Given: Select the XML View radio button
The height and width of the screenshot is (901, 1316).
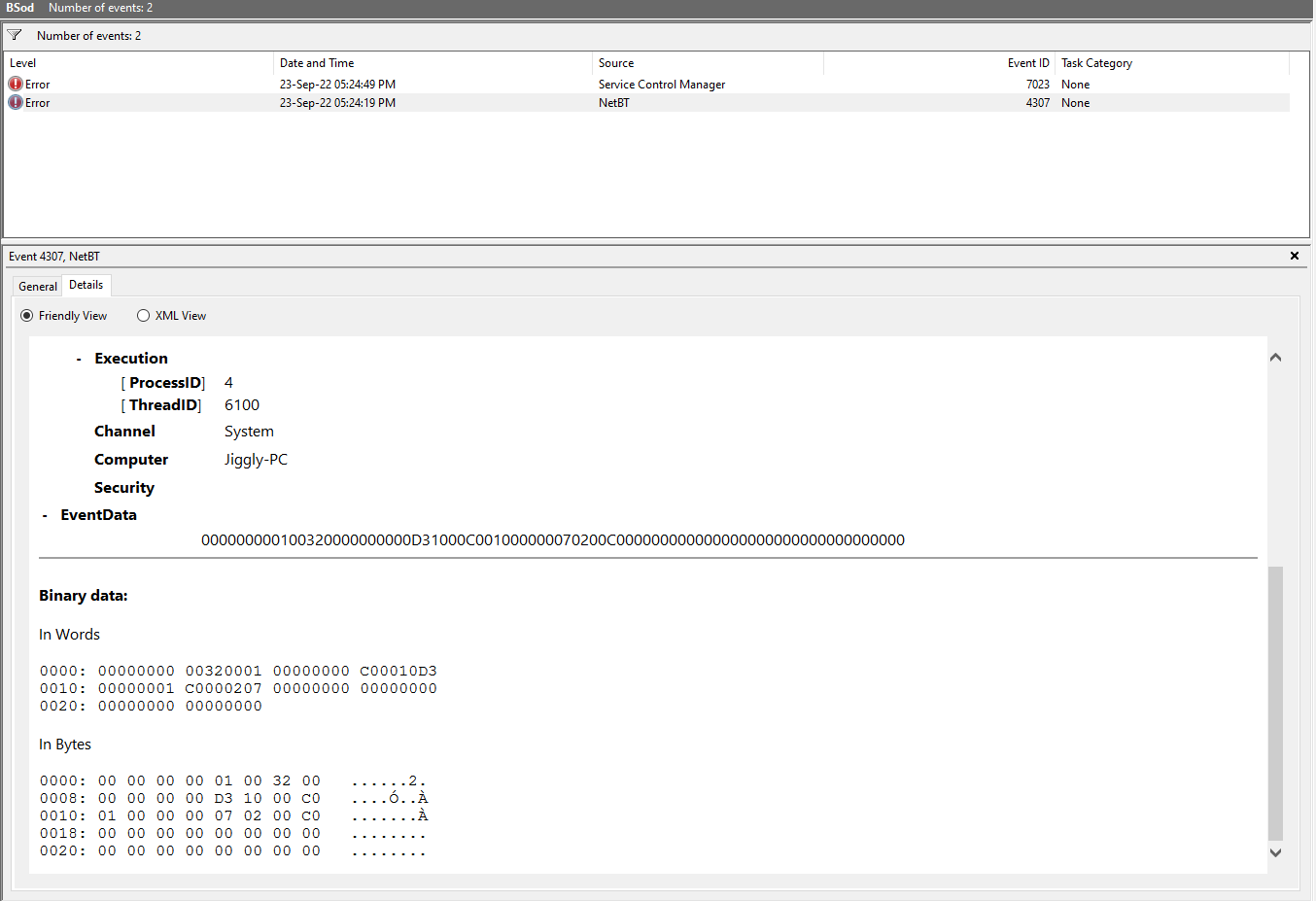Looking at the screenshot, I should (144, 316).
